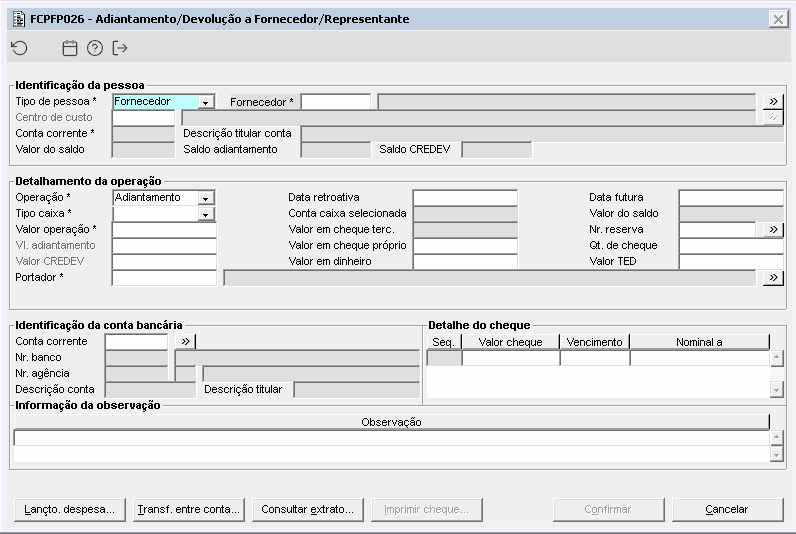Focus the Valor operação input field
The width and height of the screenshot is (796, 534).
click(164, 229)
